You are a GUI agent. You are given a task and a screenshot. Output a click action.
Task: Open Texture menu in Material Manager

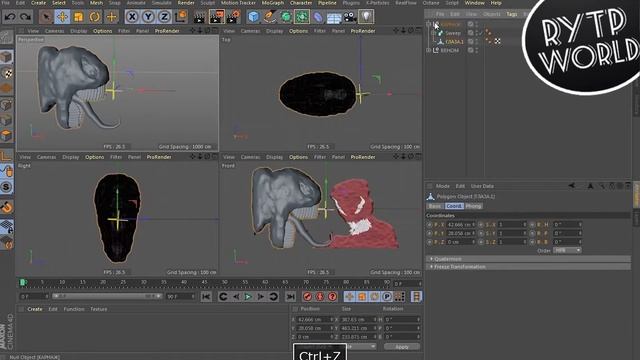99,309
